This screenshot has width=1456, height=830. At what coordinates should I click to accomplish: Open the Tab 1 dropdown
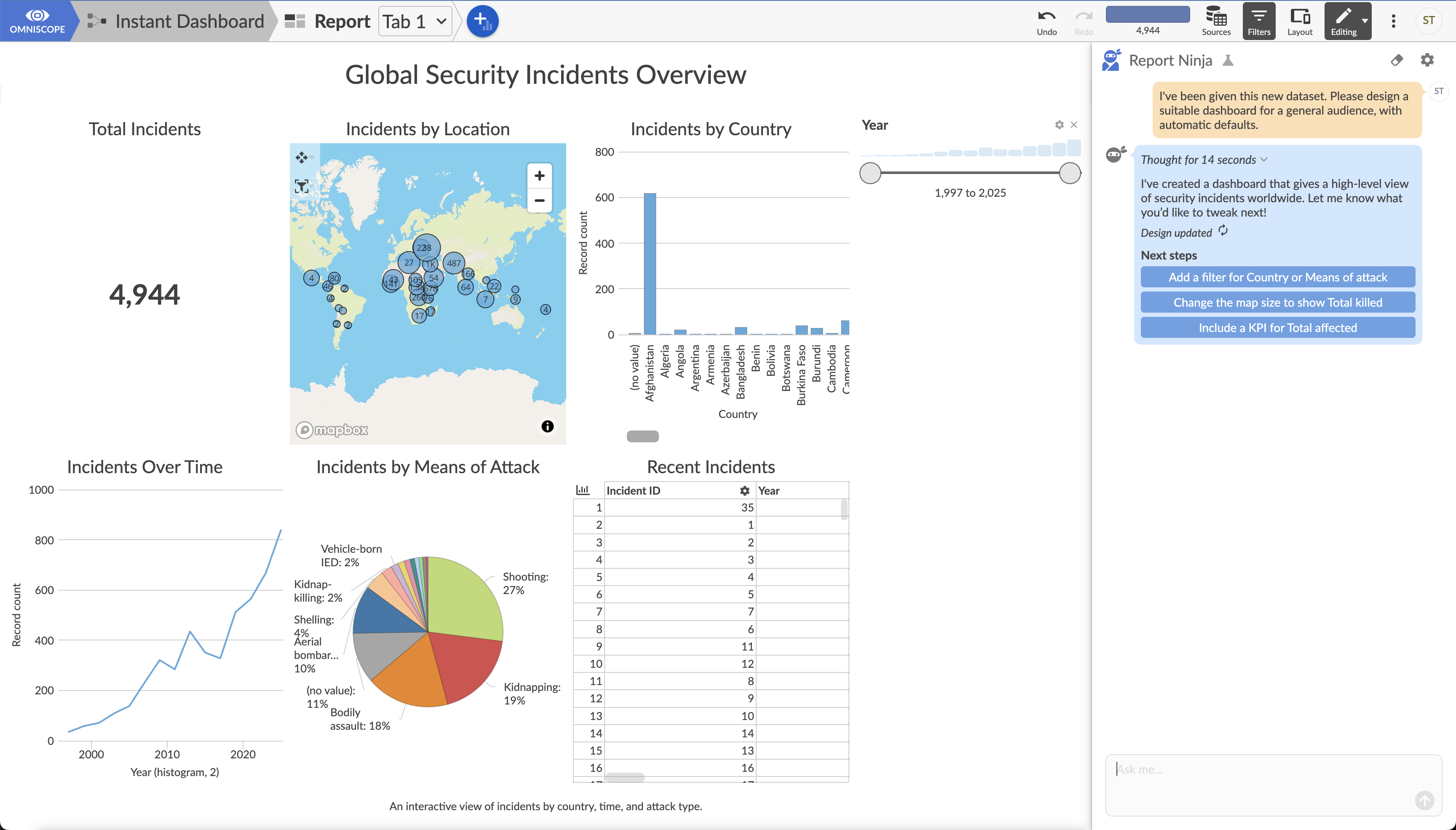[x=415, y=21]
